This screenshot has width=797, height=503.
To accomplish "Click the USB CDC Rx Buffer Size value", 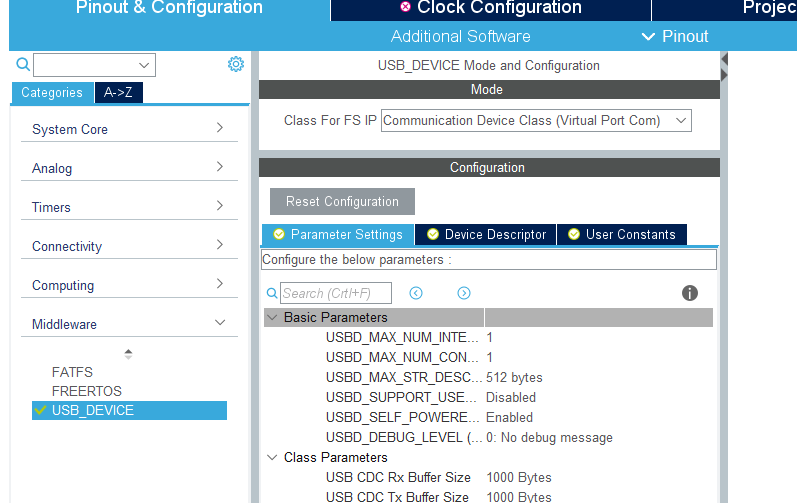I will click(519, 478).
